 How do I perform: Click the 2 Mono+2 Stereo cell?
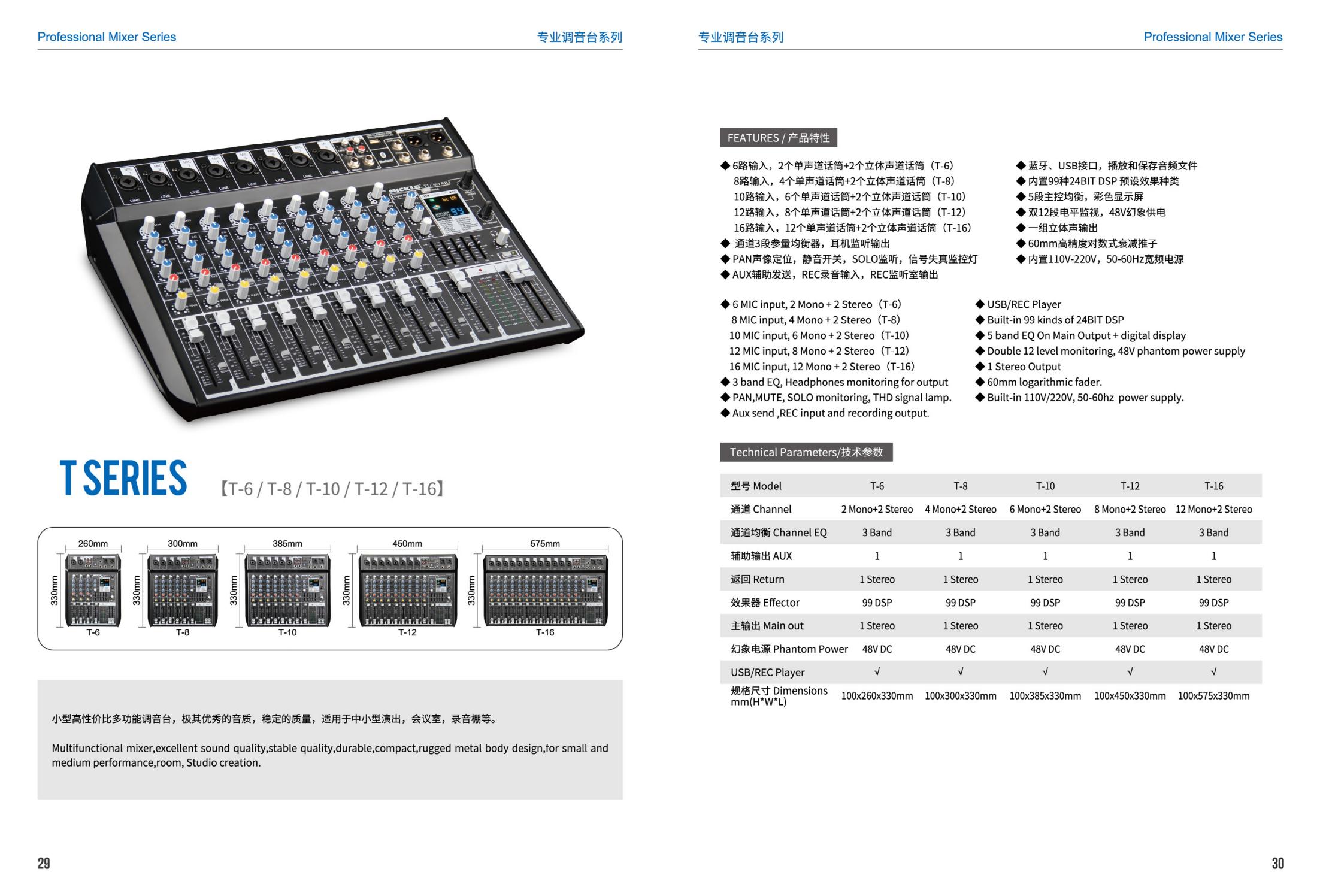(877, 509)
